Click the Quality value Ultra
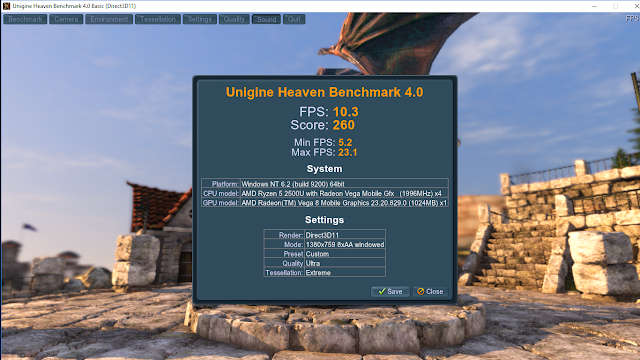Viewport: 640px width, 360px height. coord(313,263)
